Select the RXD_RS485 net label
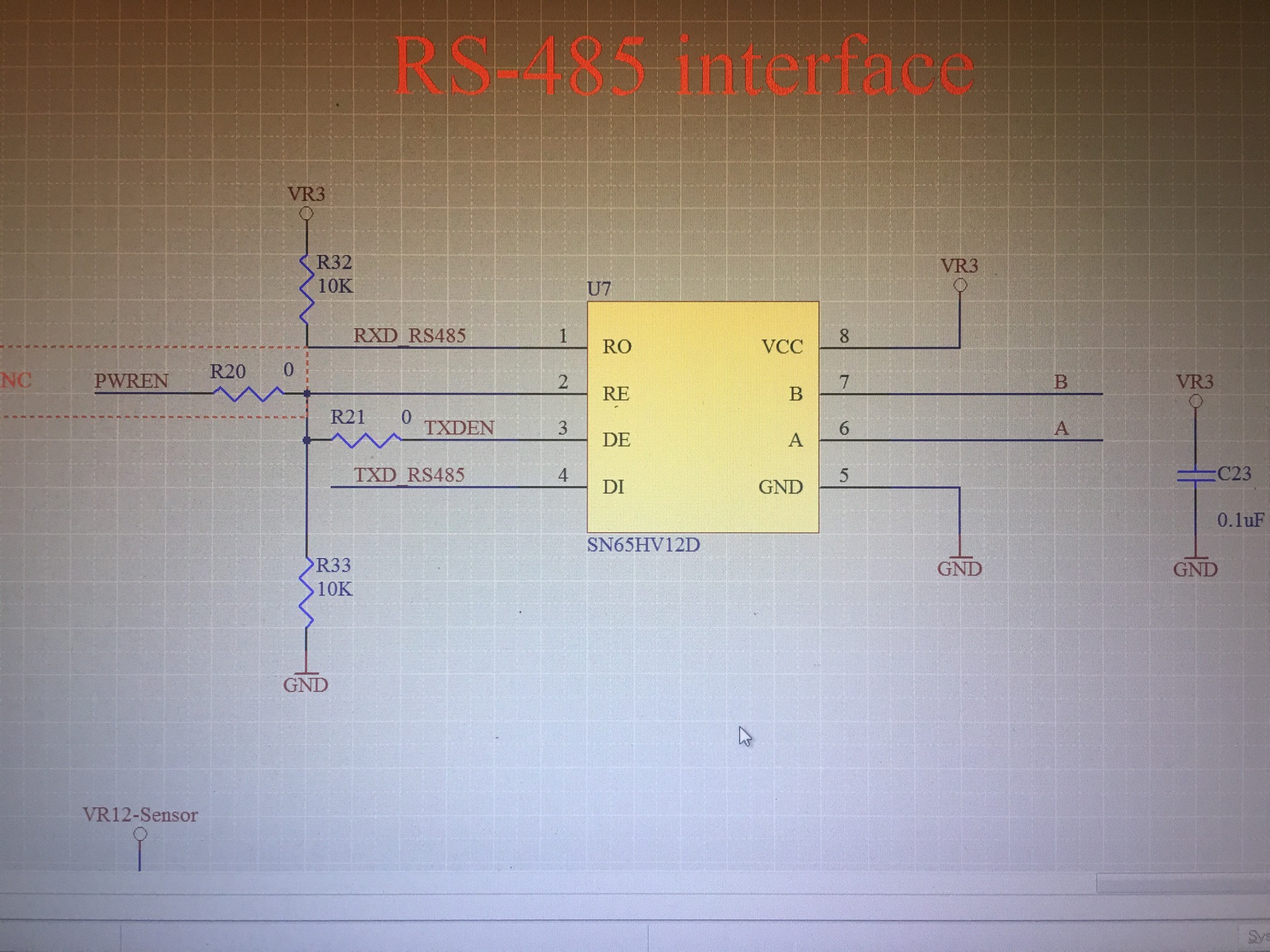1270x952 pixels. pyautogui.click(x=409, y=336)
